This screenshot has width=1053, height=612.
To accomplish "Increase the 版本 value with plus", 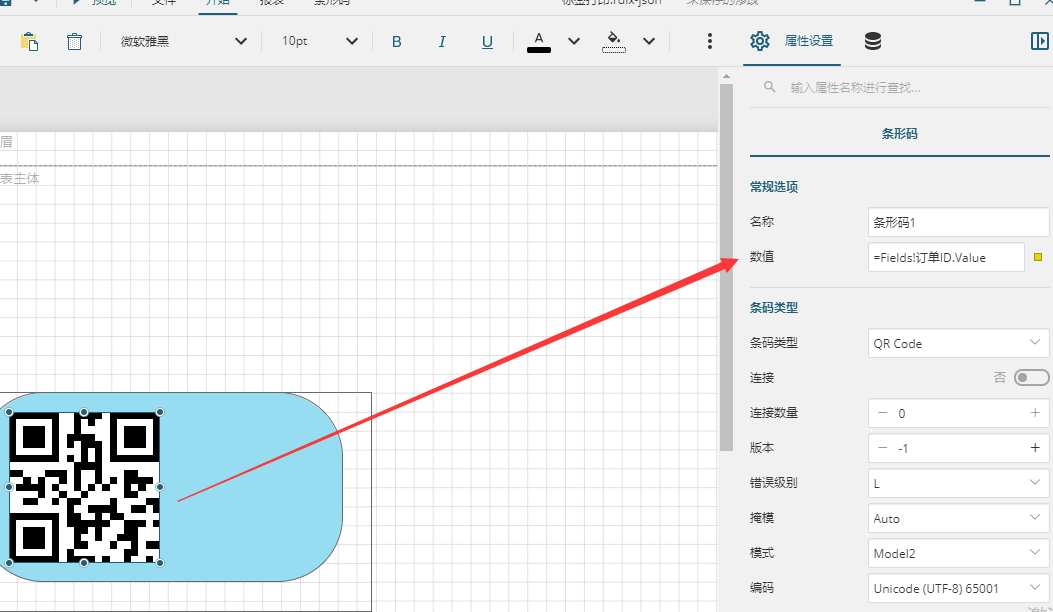I will pyautogui.click(x=1035, y=448).
